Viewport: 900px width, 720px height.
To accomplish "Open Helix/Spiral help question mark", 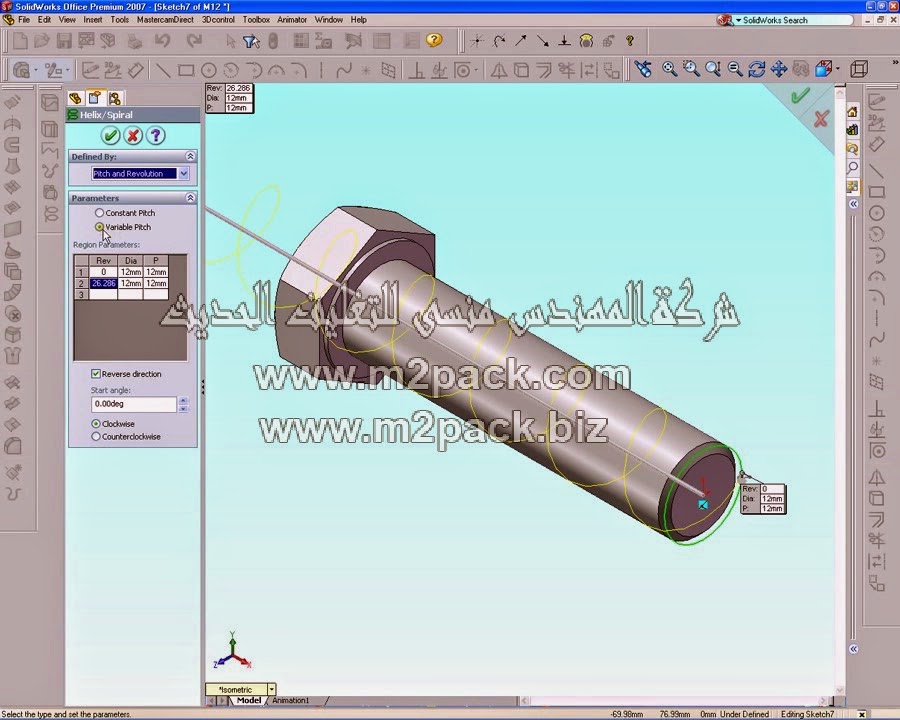I will click(x=156, y=136).
